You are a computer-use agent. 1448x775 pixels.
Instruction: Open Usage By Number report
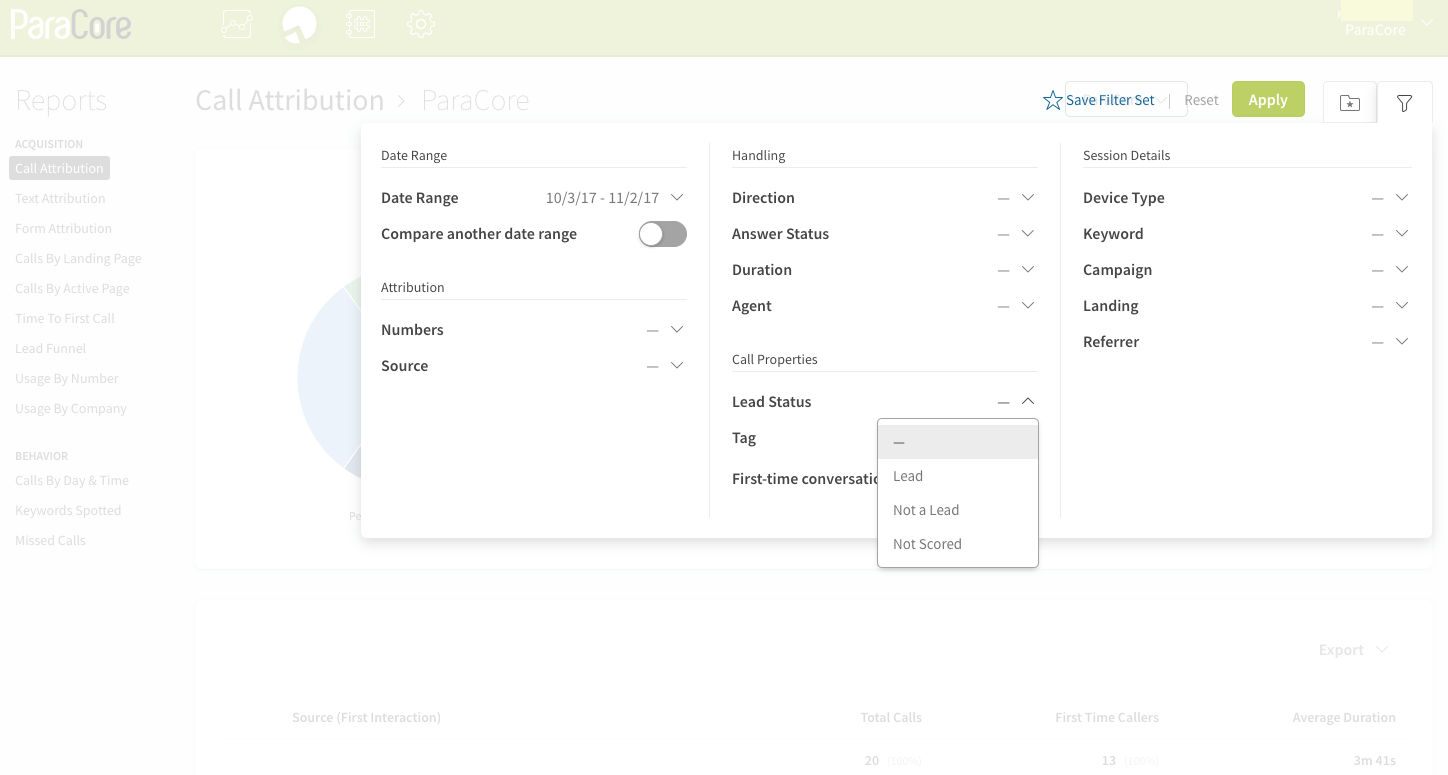click(67, 378)
